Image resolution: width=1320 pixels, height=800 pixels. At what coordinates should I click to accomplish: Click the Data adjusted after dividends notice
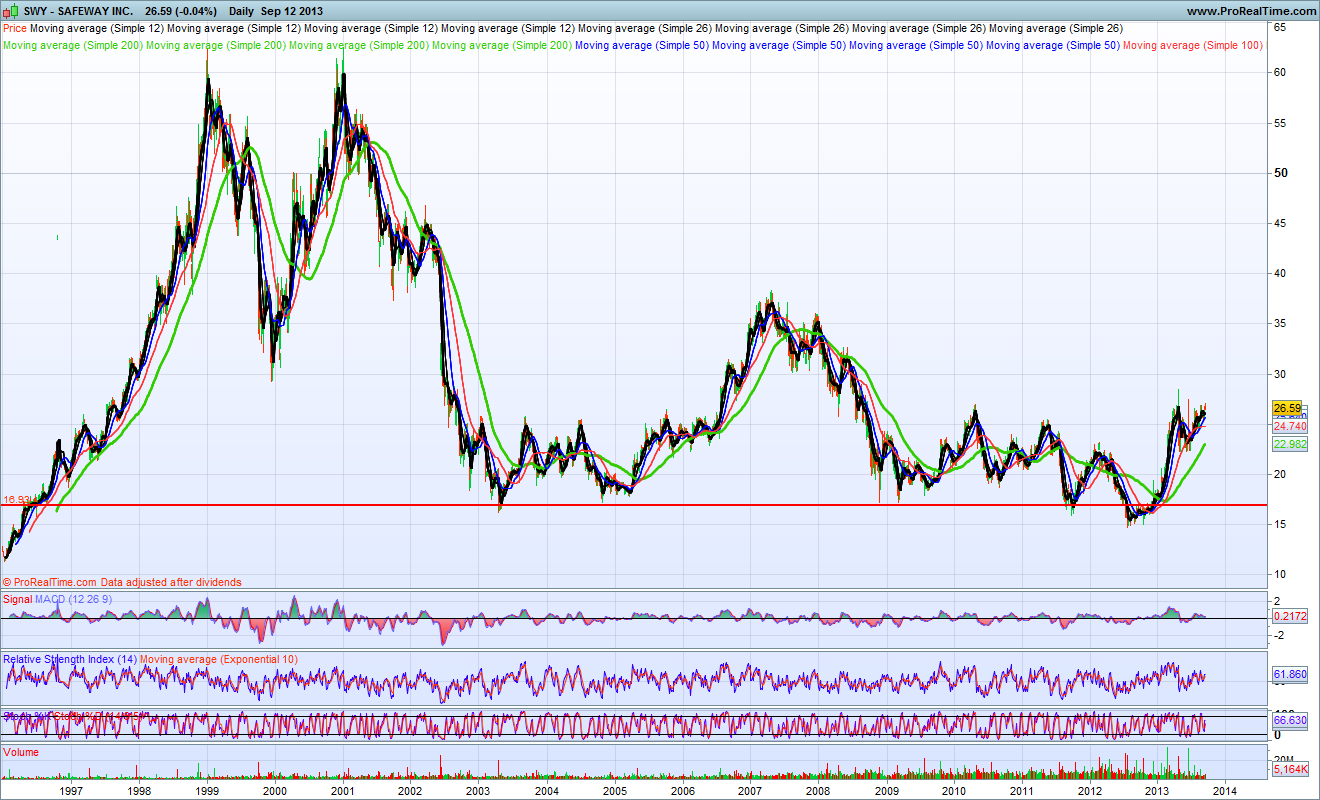(170, 582)
